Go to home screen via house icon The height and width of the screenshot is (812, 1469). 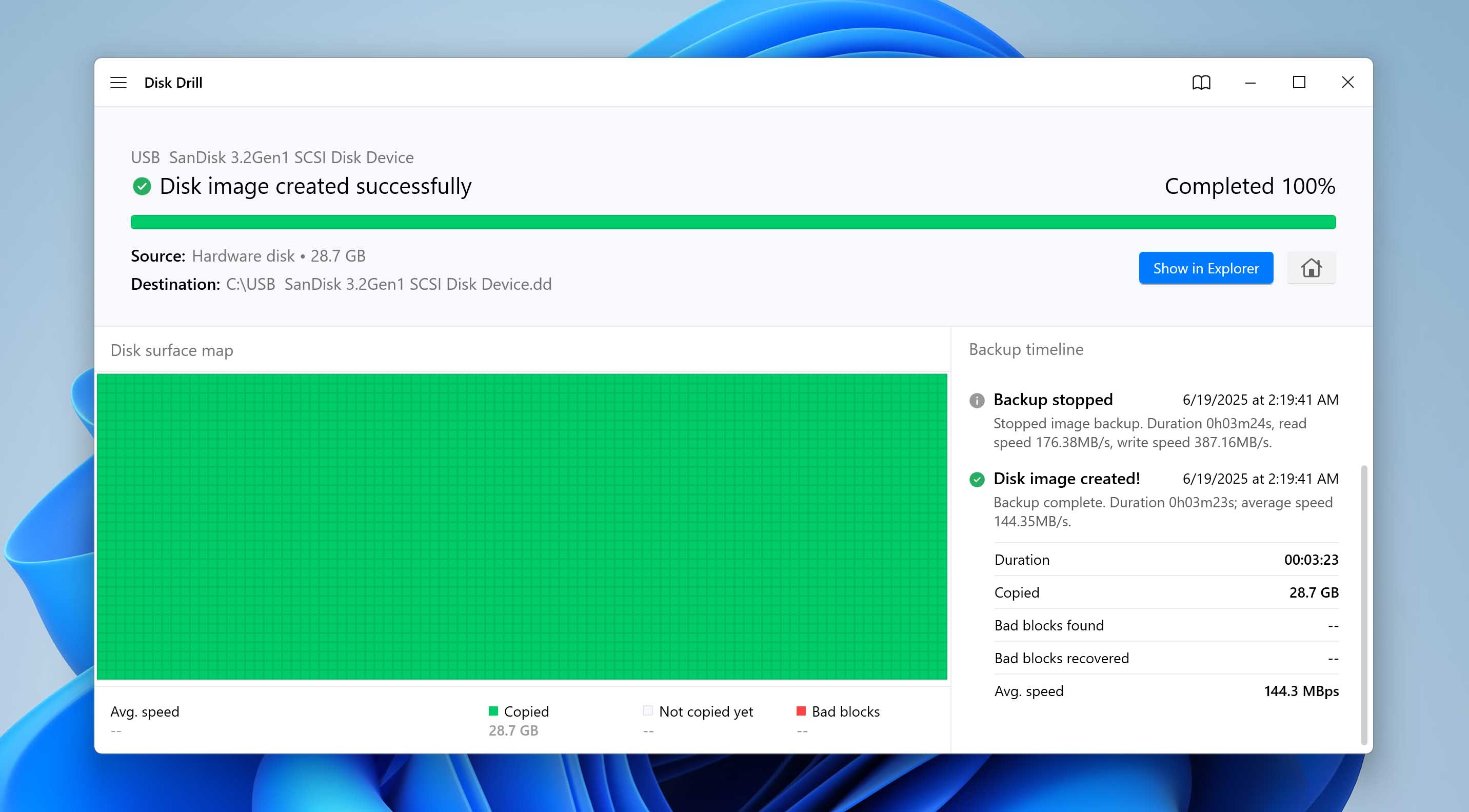[1311, 267]
